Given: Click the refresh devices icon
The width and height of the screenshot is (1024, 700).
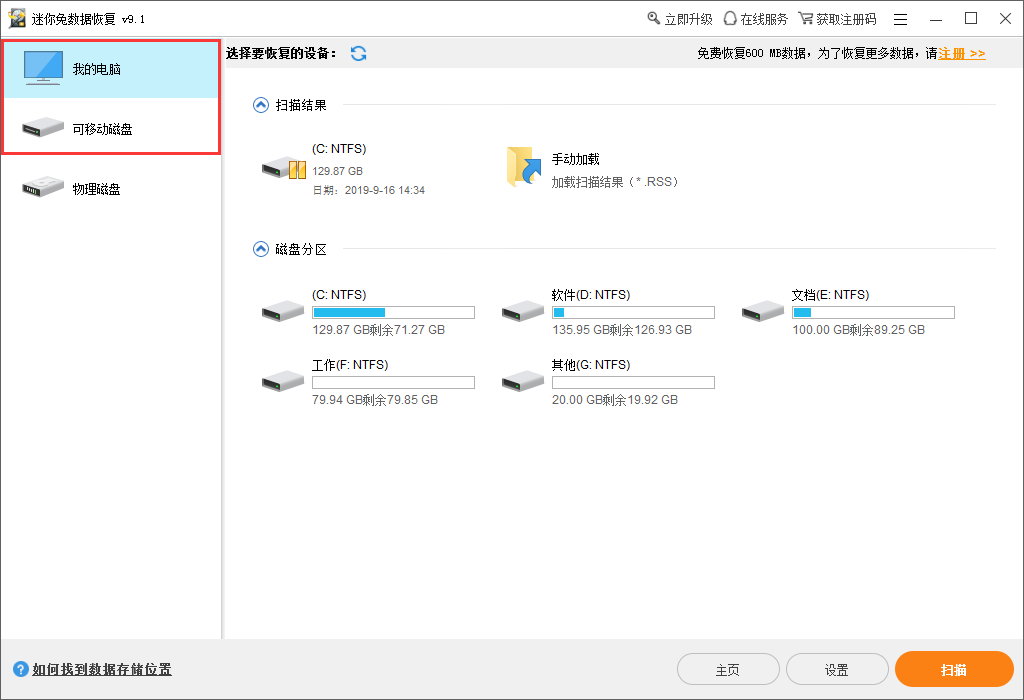Looking at the screenshot, I should click(359, 54).
